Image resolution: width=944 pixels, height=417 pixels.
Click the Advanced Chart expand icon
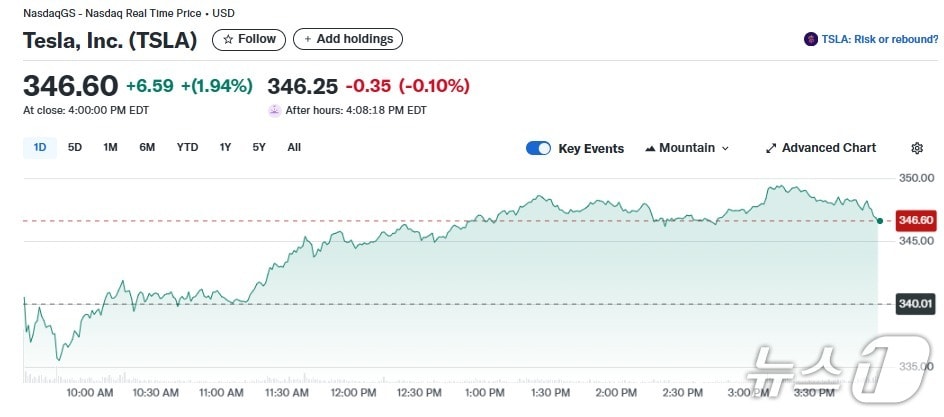point(771,148)
